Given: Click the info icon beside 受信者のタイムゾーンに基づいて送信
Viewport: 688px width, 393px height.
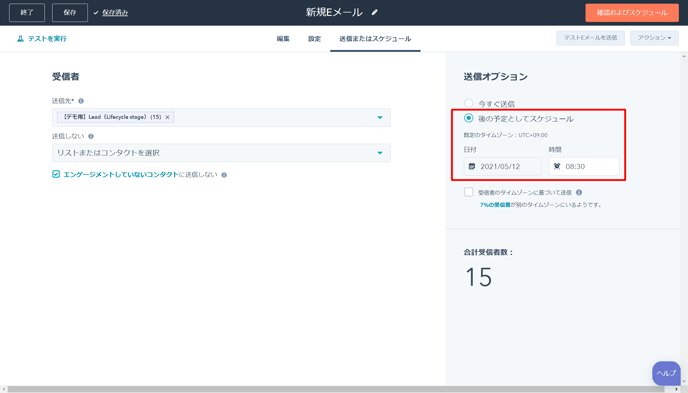Looking at the screenshot, I should click(579, 192).
